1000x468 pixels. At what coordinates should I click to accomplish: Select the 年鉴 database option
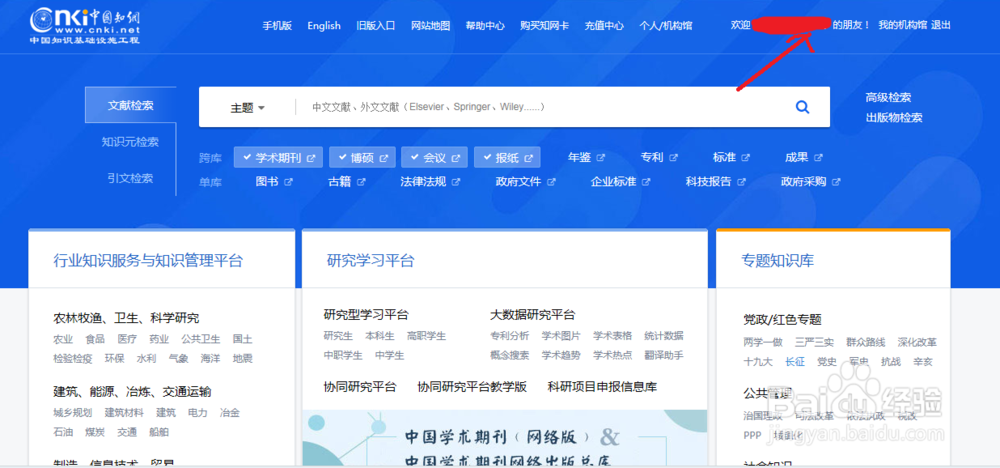pyautogui.click(x=579, y=157)
